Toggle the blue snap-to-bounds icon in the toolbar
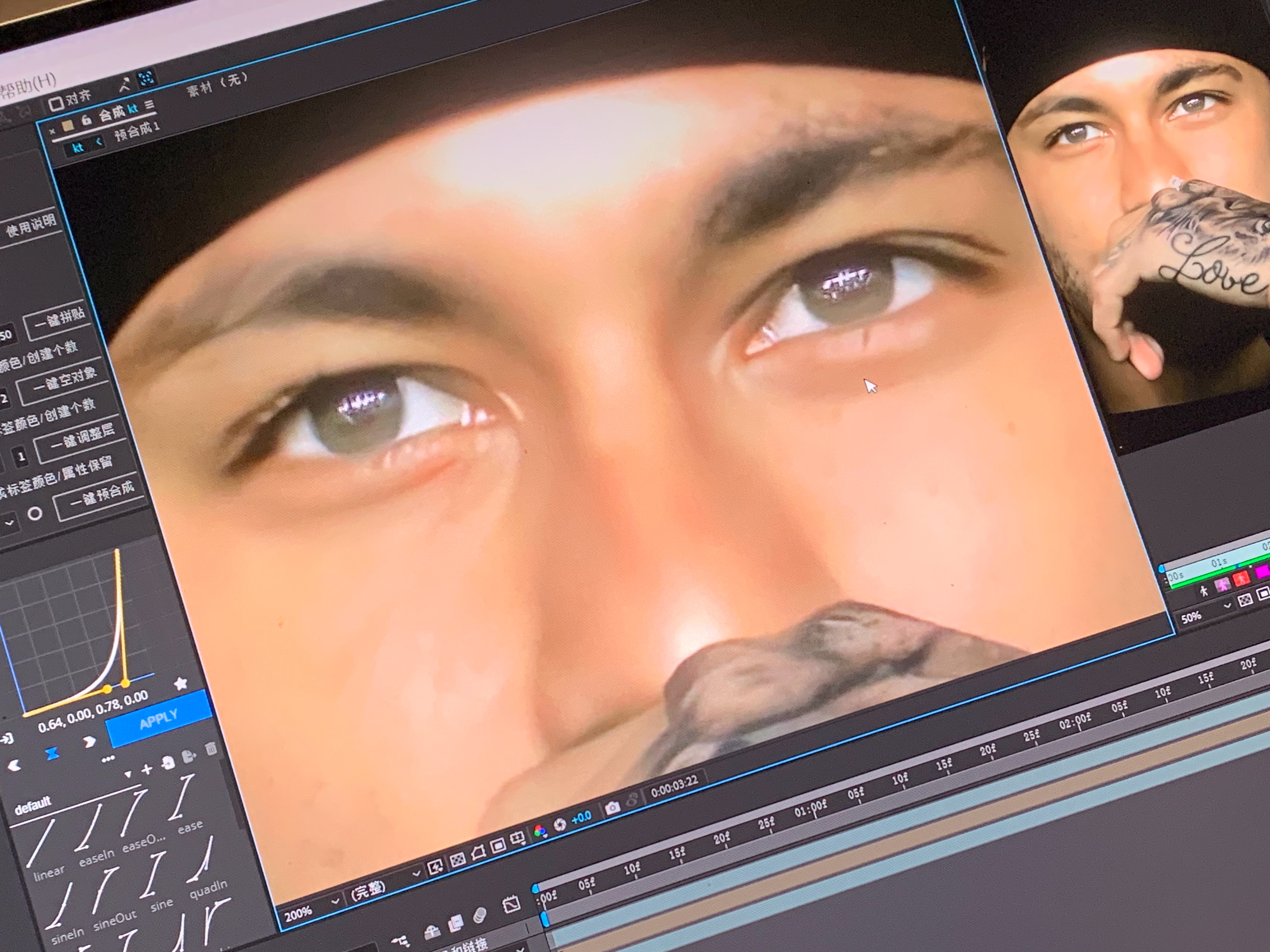Image resolution: width=1270 pixels, height=952 pixels. click(146, 79)
